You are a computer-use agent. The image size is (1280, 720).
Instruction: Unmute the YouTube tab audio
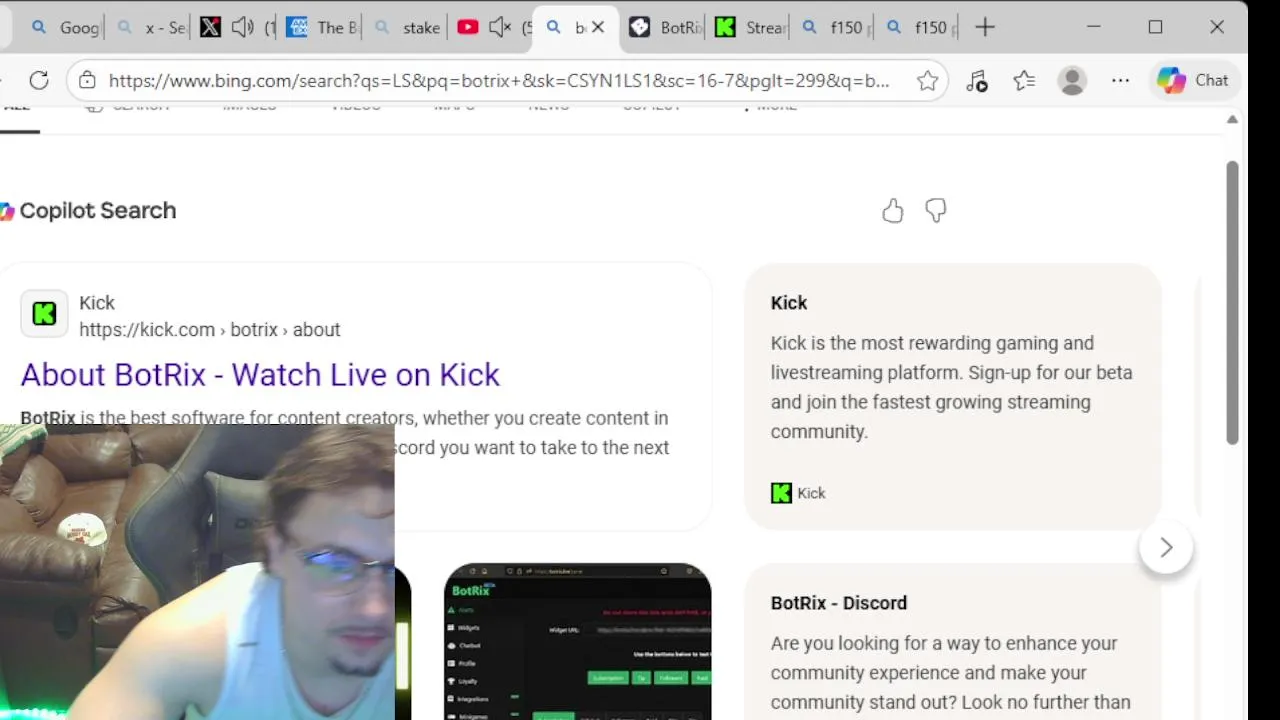(500, 27)
